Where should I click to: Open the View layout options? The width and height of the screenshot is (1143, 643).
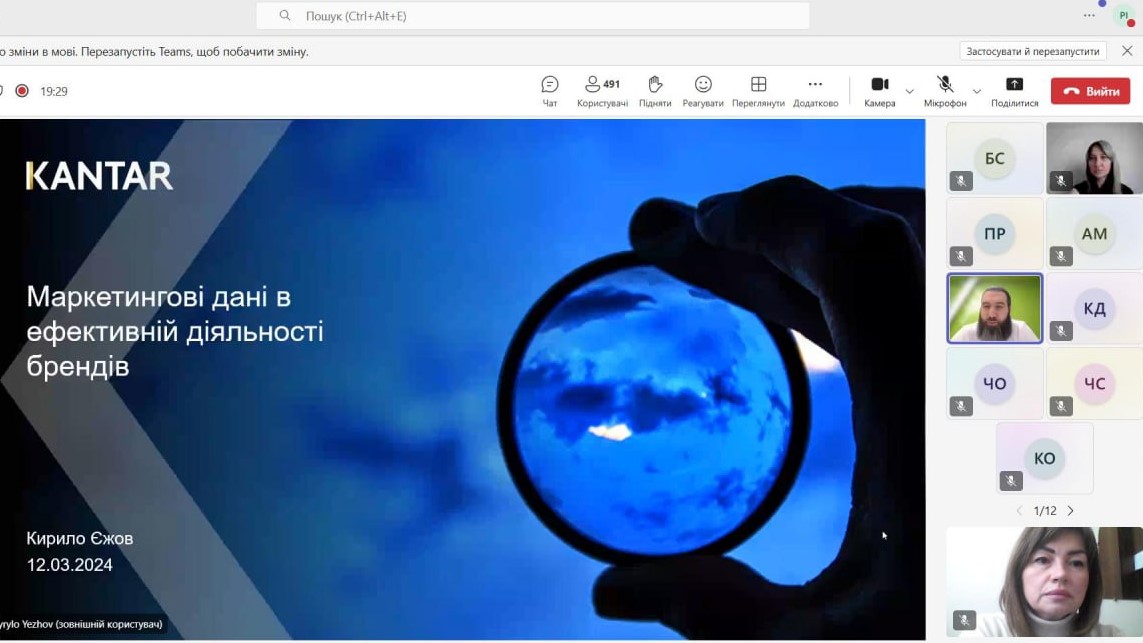pos(758,91)
